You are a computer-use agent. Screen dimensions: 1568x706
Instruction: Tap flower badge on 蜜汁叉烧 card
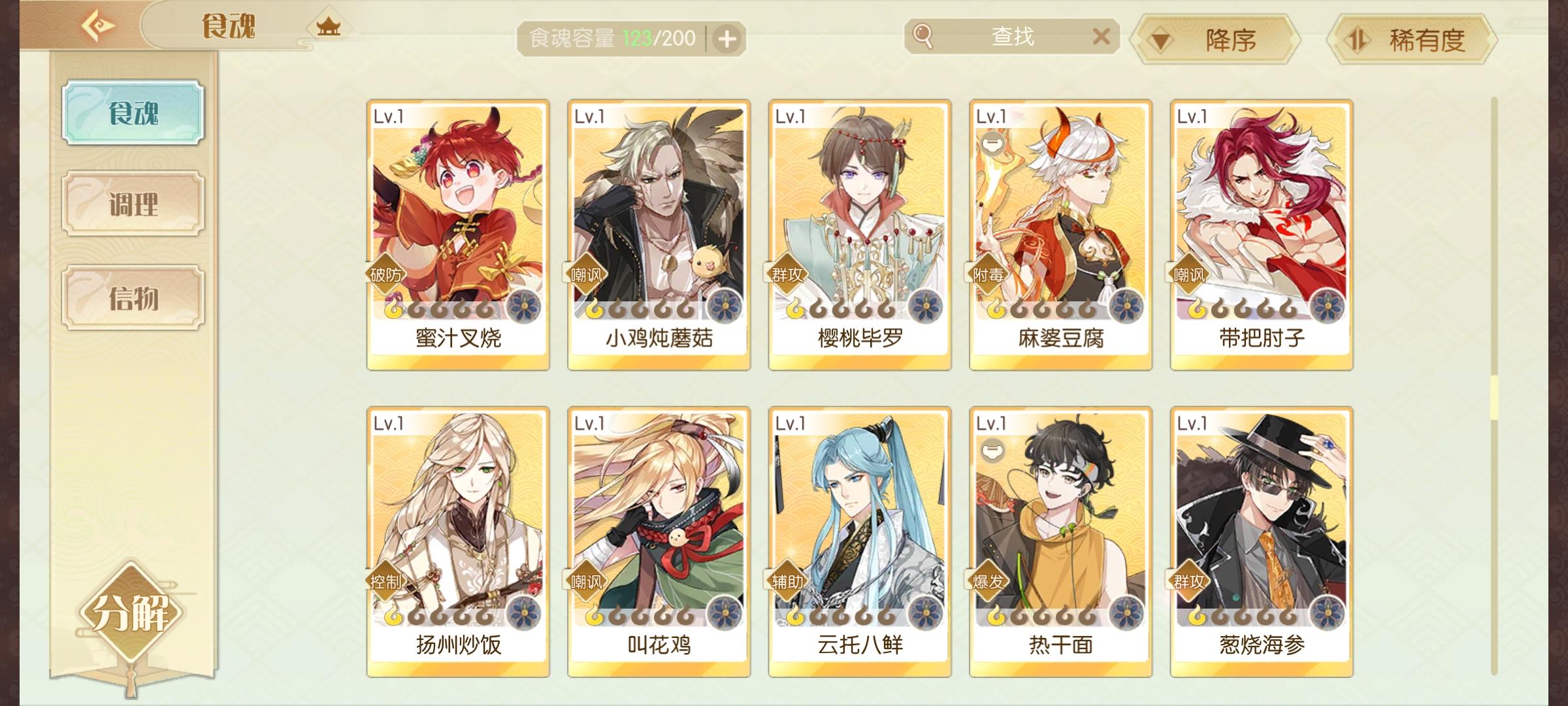tap(523, 306)
